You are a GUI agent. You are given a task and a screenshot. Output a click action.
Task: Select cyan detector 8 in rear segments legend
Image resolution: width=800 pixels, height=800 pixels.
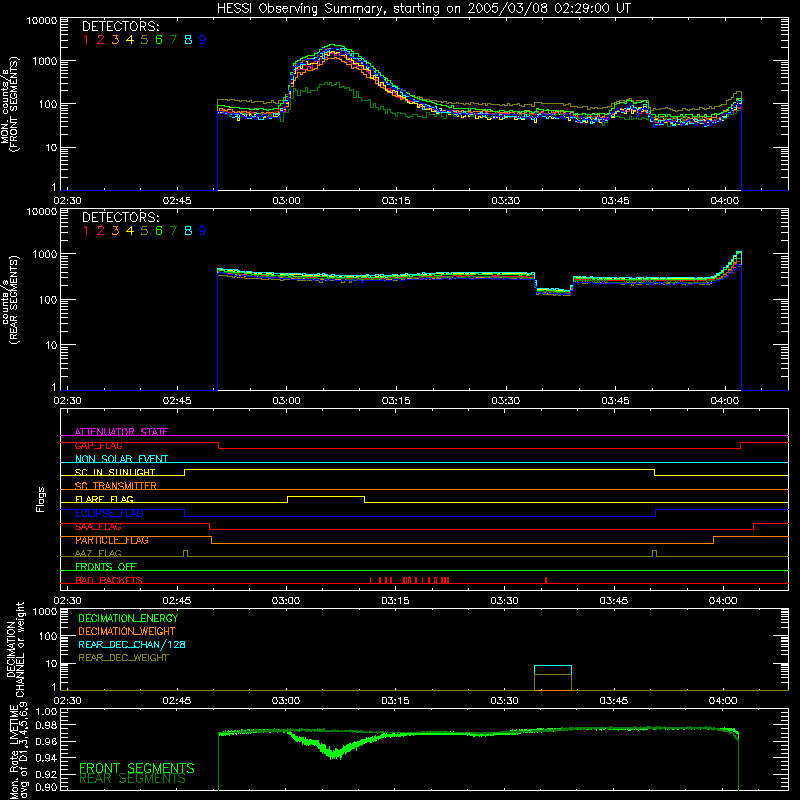pyautogui.click(x=188, y=231)
